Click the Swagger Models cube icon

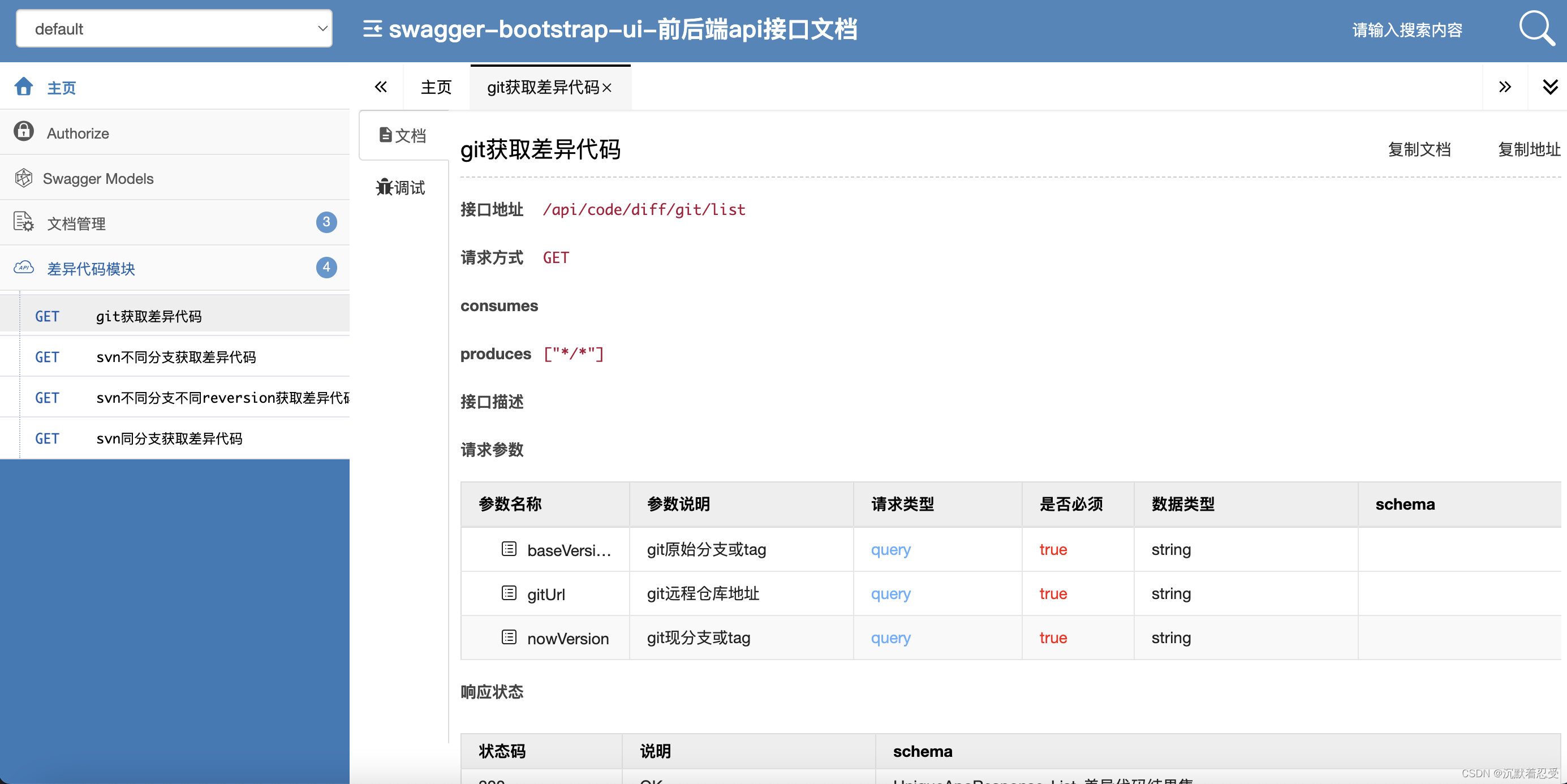pos(24,178)
